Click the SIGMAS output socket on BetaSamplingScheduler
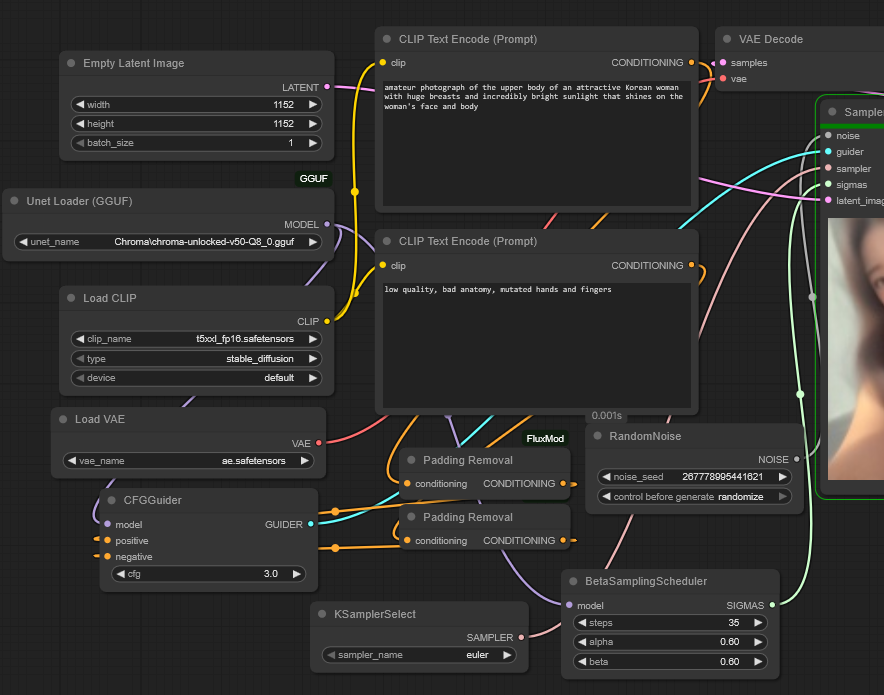This screenshot has height=695, width=884. [772, 605]
